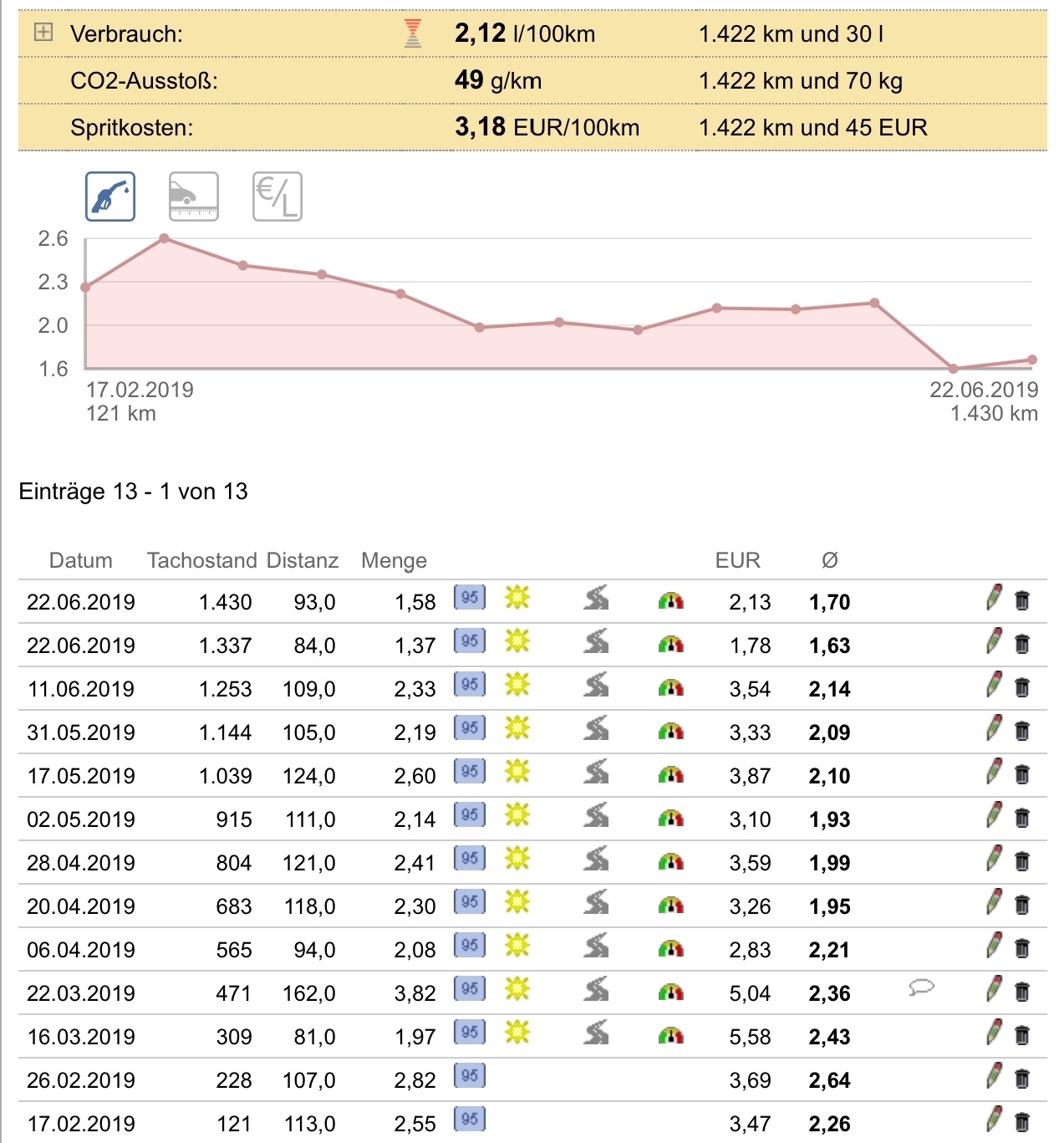Image resolution: width=1064 pixels, height=1143 pixels.
Task: Click the 95 fuel type badge for 17.02.2019
Action: click(470, 1119)
